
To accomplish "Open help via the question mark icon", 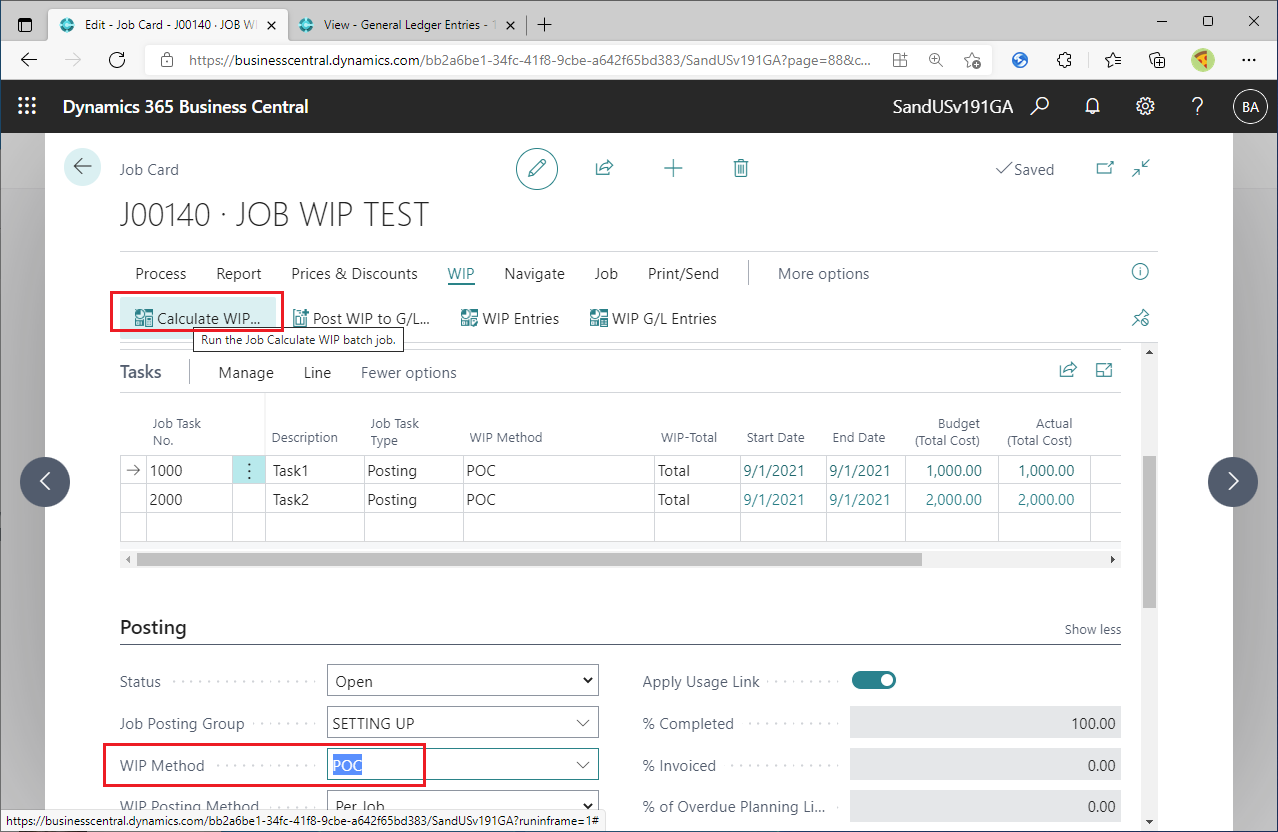I will tap(1197, 106).
